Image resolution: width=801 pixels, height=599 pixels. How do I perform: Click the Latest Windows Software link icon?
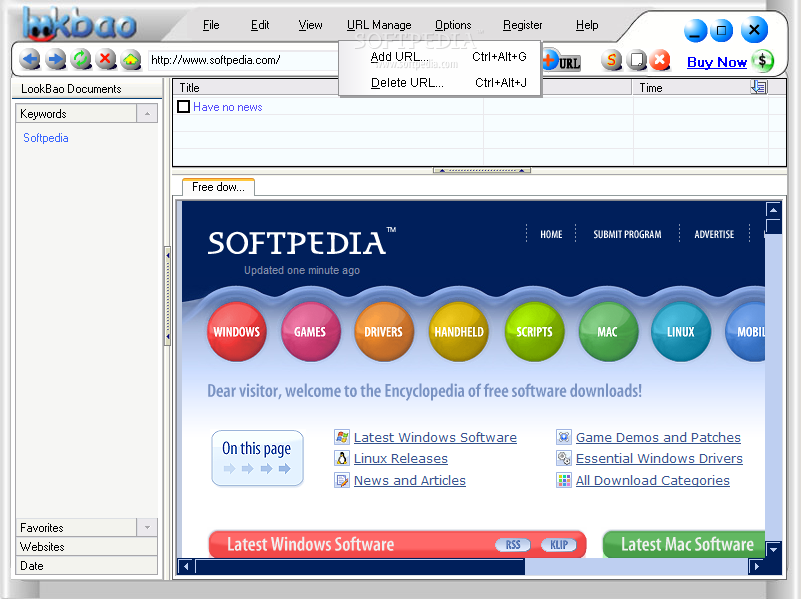[x=342, y=437]
